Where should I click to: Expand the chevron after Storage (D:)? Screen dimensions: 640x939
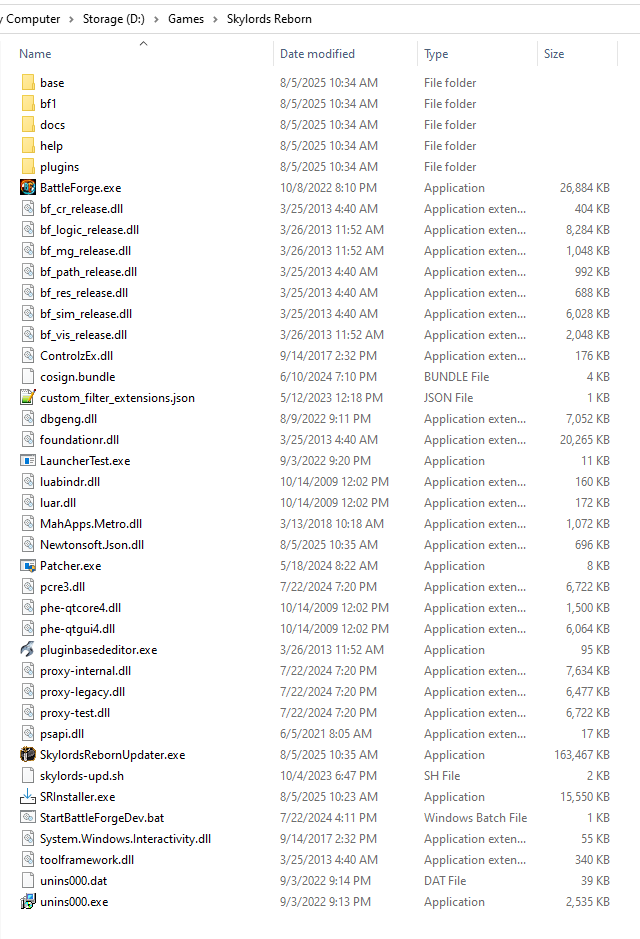point(156,19)
